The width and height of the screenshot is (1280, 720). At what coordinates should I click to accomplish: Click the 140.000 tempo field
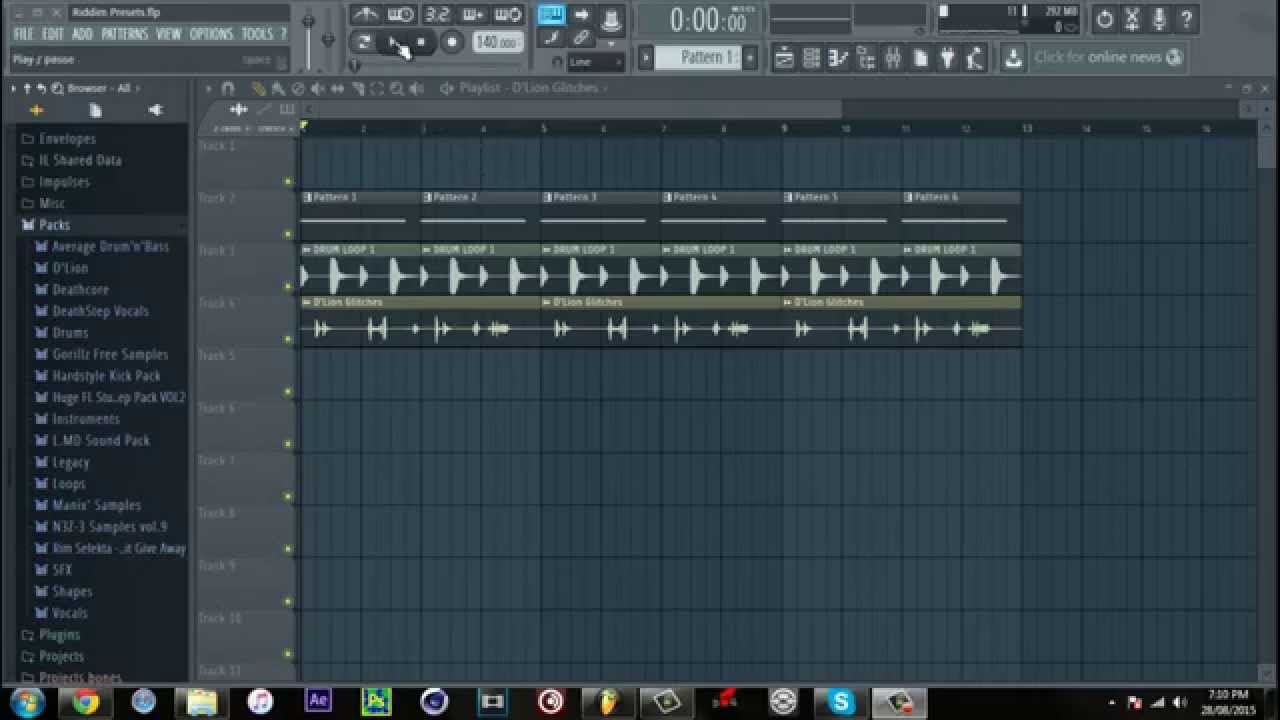497,42
